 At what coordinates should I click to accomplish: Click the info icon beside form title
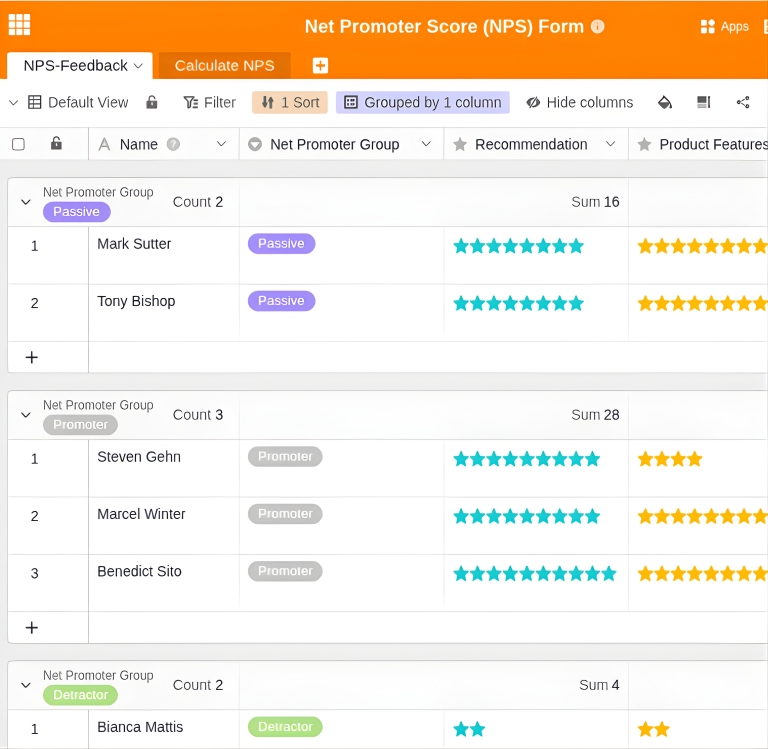(598, 27)
